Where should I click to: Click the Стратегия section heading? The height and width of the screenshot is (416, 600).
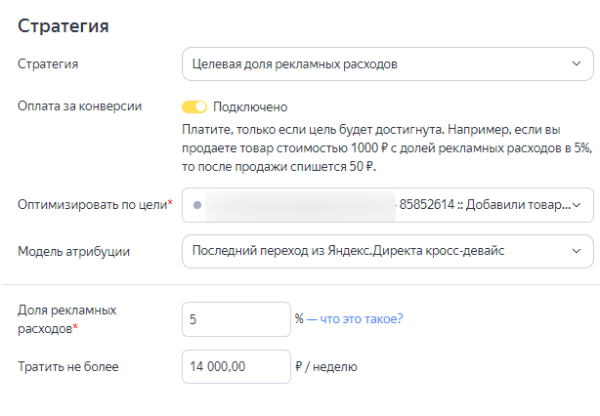point(63,26)
